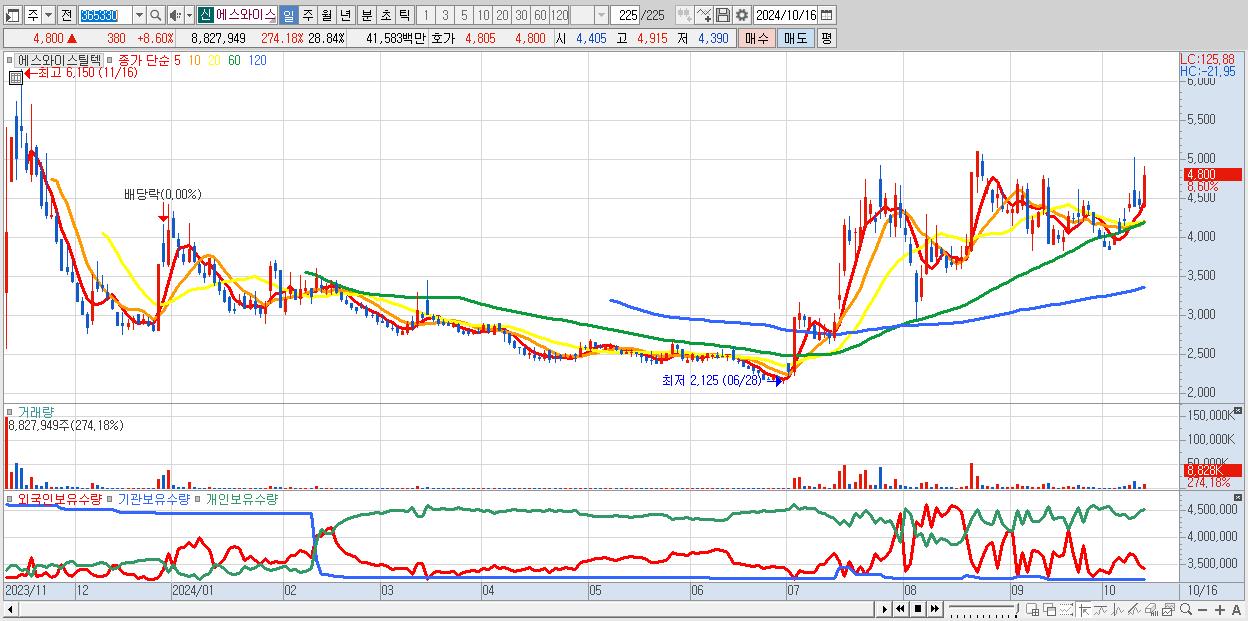This screenshot has width=1248, height=621.
Task: Click the stock code input field 365330
Action: (106, 15)
